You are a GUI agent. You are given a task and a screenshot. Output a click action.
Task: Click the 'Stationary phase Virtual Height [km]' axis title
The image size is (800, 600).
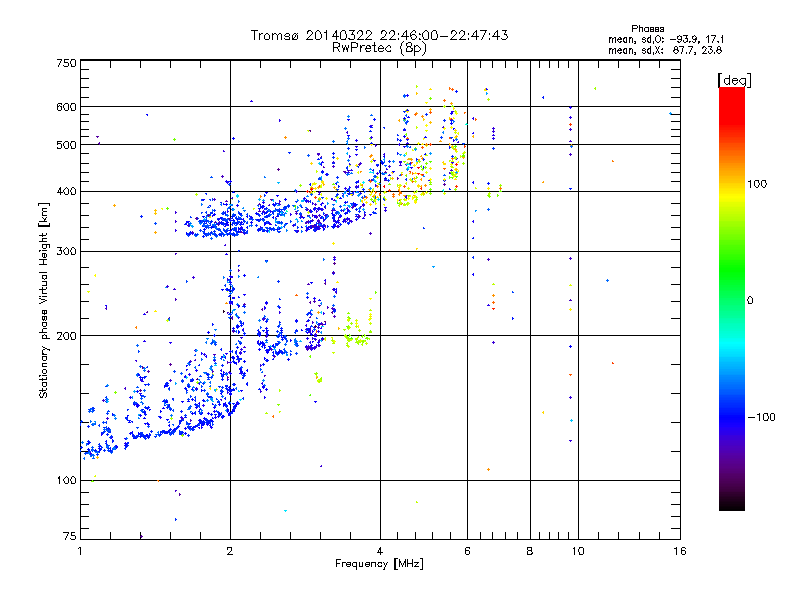[x=44, y=301]
